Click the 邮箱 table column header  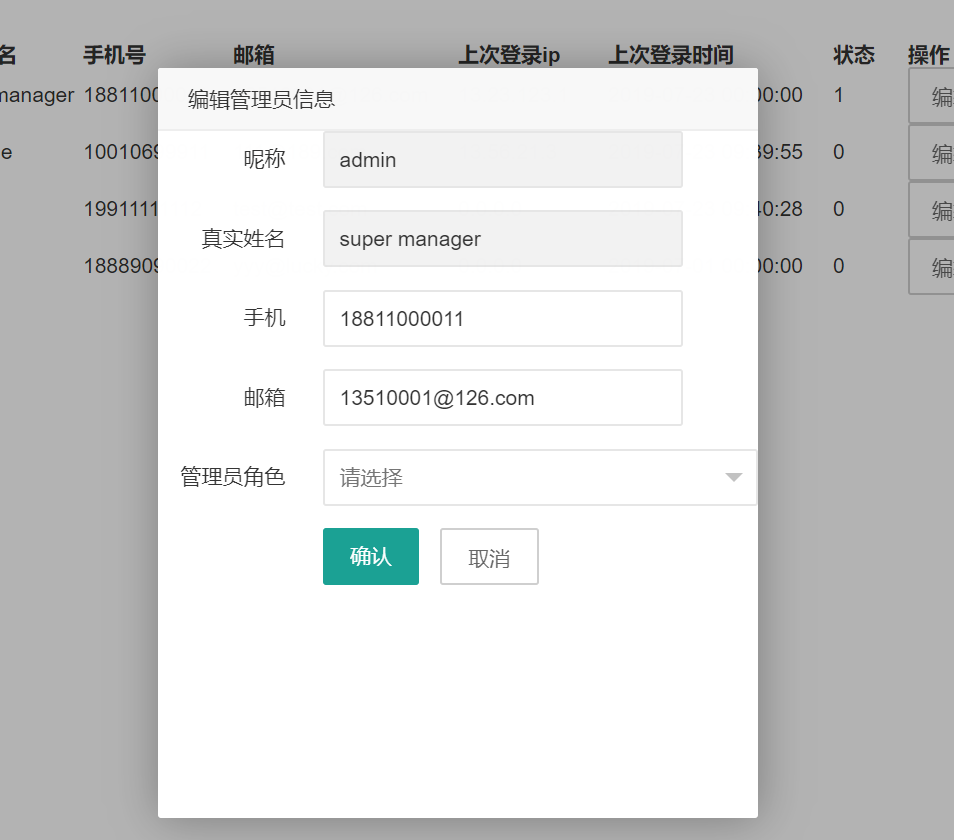(254, 55)
